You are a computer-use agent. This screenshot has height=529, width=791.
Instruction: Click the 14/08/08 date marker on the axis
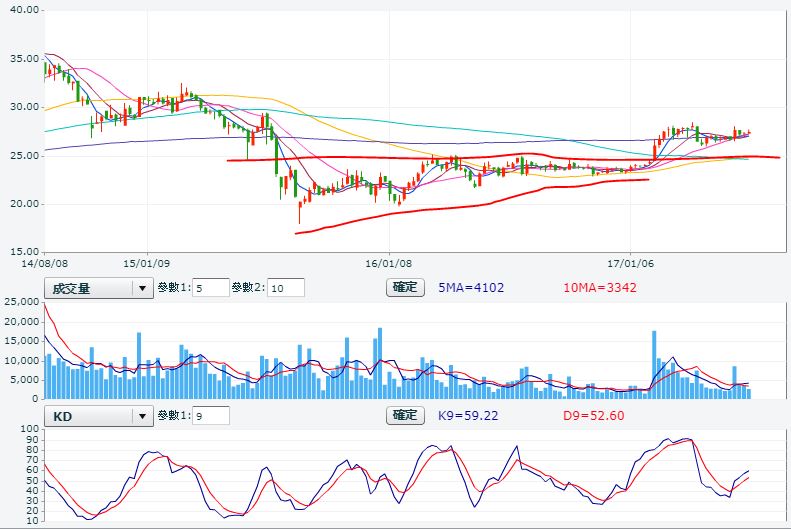[44, 264]
